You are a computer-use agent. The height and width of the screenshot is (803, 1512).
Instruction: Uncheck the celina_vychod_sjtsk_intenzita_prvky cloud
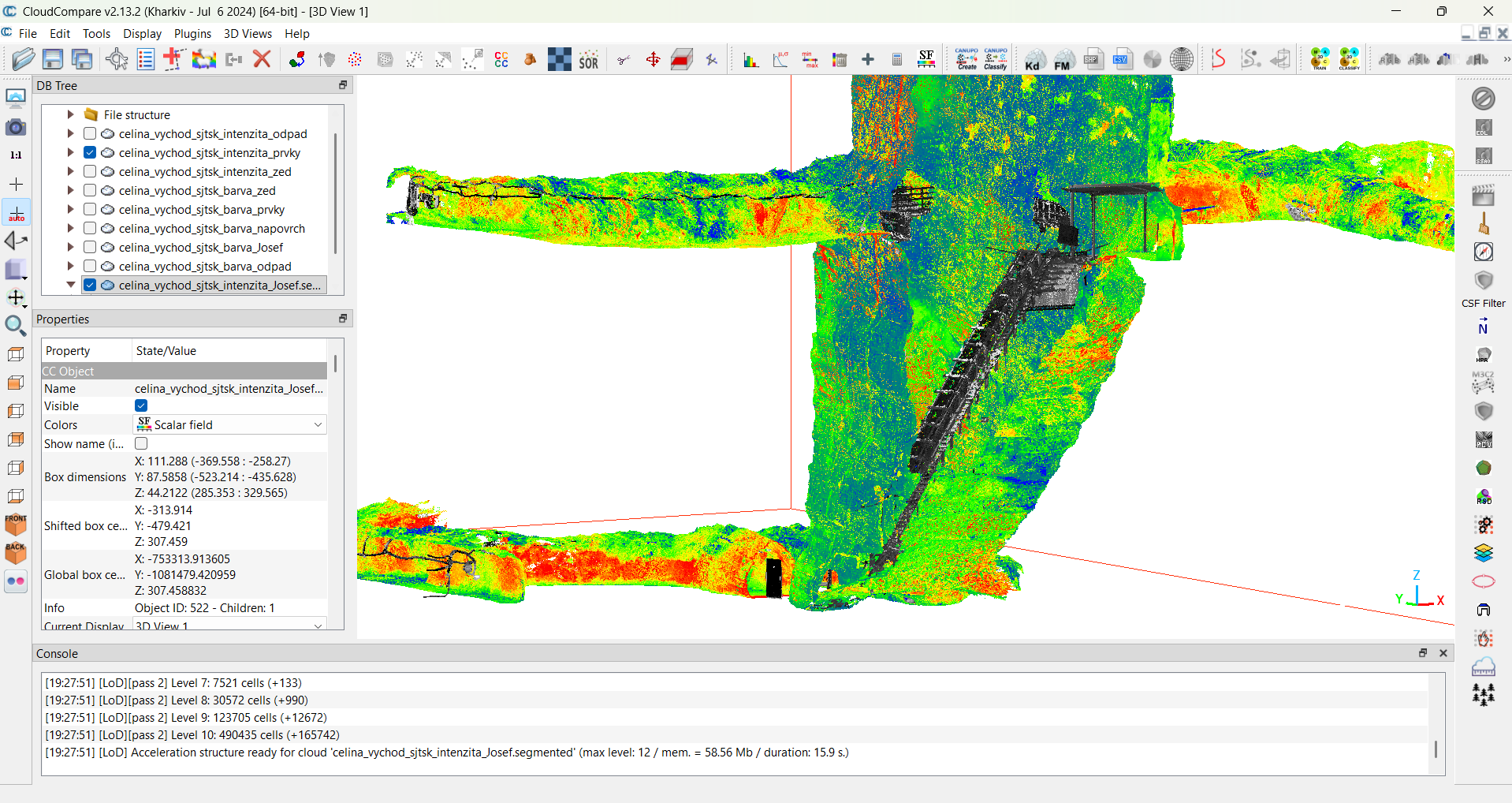(x=90, y=153)
